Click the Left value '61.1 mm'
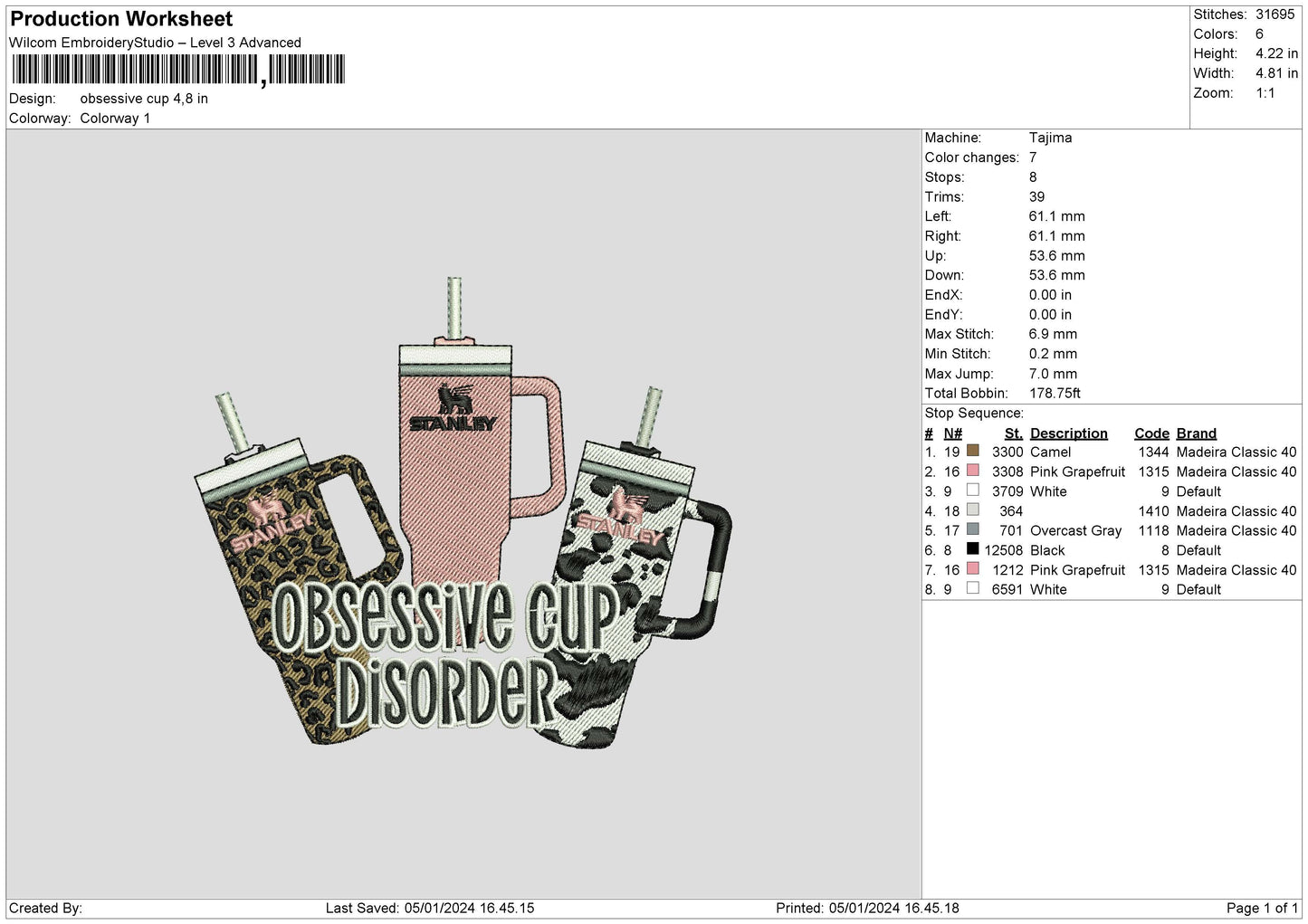Screen dimensions: 1308x924 (1056, 216)
